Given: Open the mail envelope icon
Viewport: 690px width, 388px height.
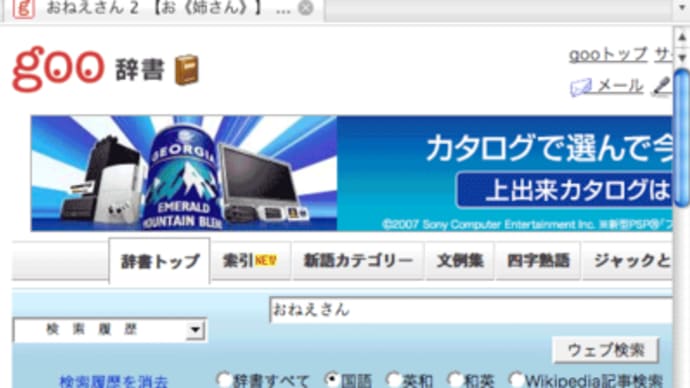Looking at the screenshot, I should click(x=581, y=87).
